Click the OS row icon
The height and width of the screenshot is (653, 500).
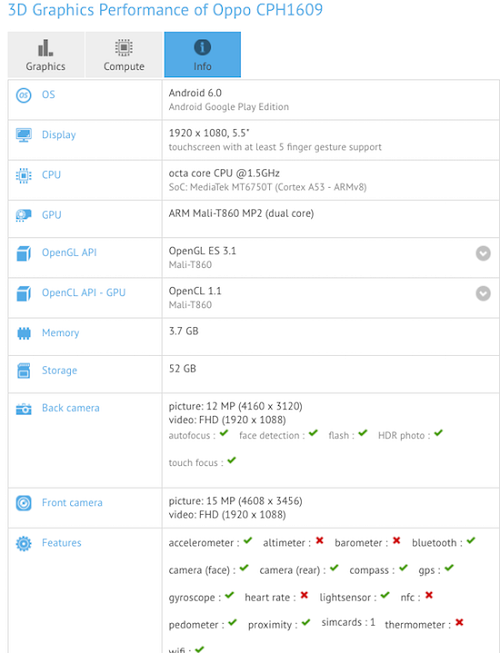pyautogui.click(x=24, y=95)
